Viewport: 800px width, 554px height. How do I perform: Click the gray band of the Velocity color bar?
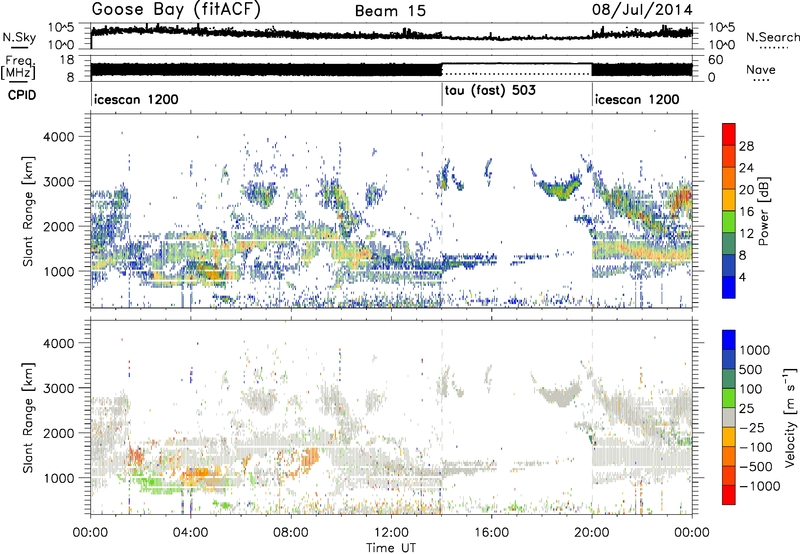(x=729, y=418)
